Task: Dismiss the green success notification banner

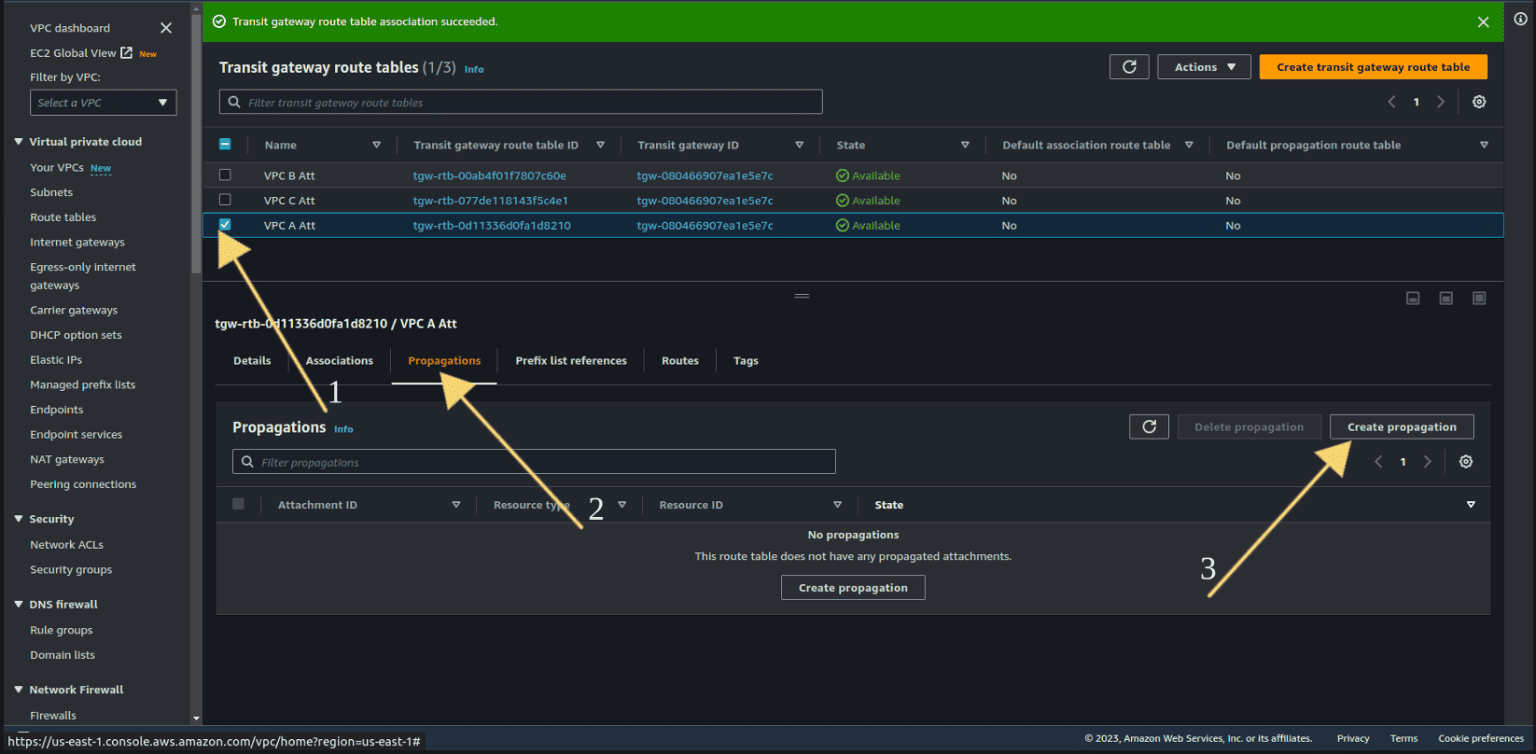Action: coord(1483,20)
